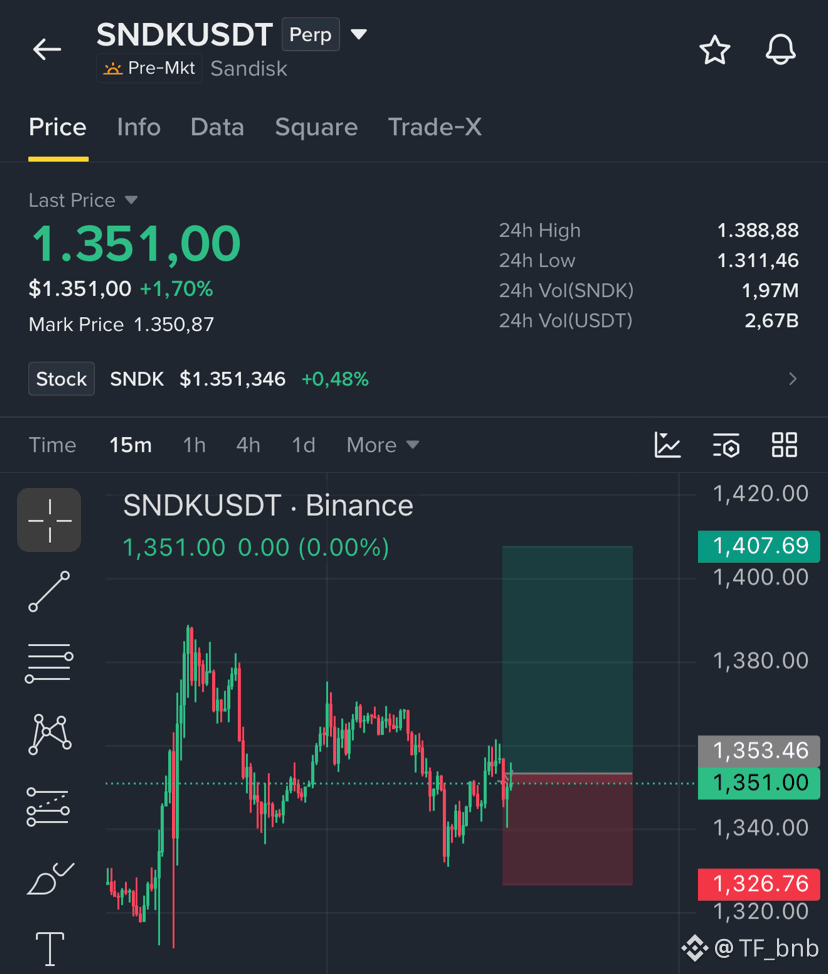The width and height of the screenshot is (828, 974).
Task: Add SNDKUSDT to favorites with star
Action: pos(715,50)
